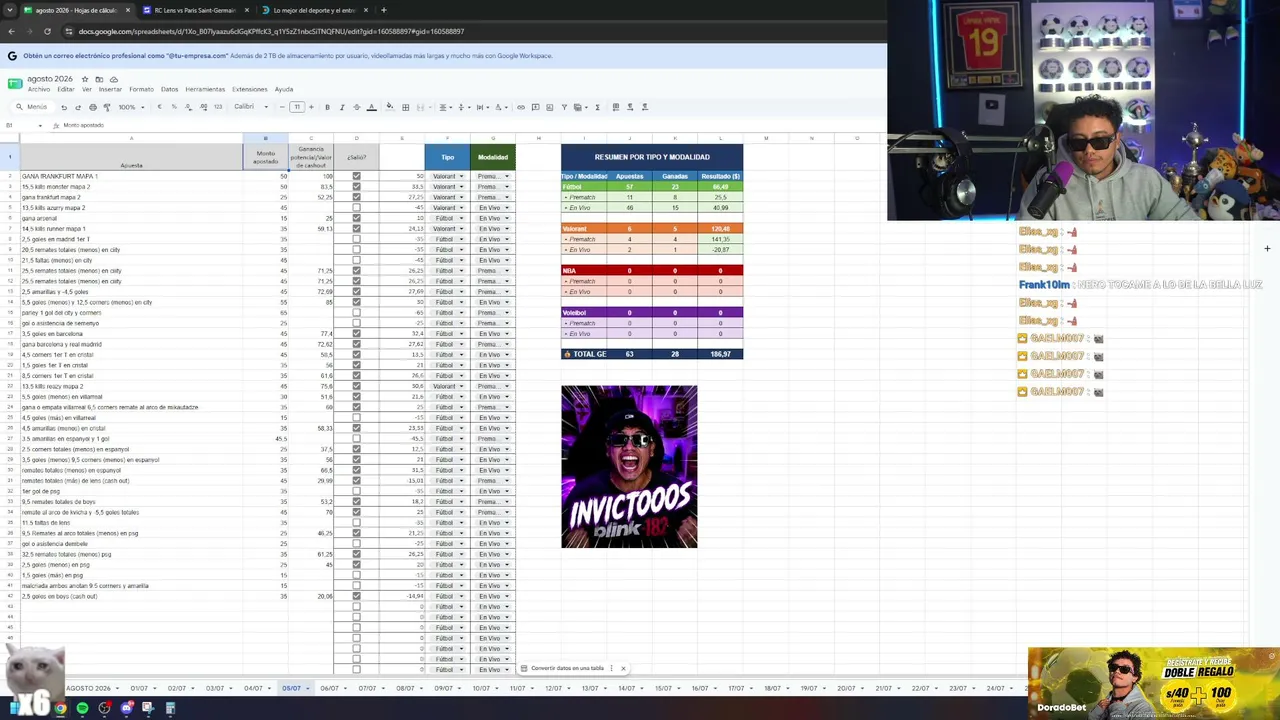Screen dimensions: 1280x720
Task: Open the borders tool
Action: [x=405, y=107]
